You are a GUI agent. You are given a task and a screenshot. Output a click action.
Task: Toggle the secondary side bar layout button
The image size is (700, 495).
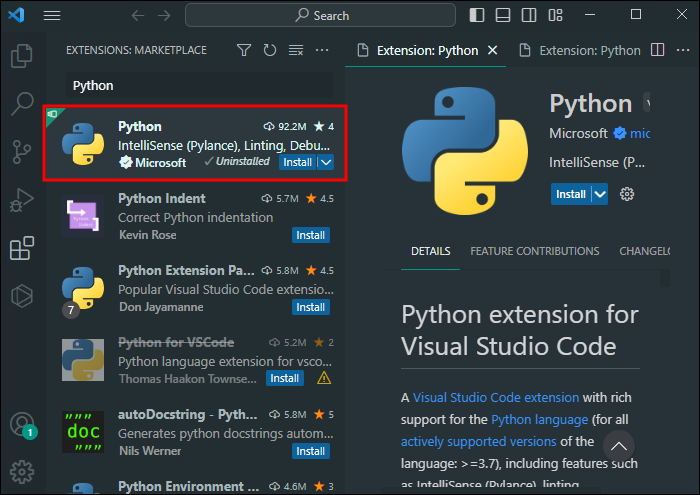coord(529,15)
